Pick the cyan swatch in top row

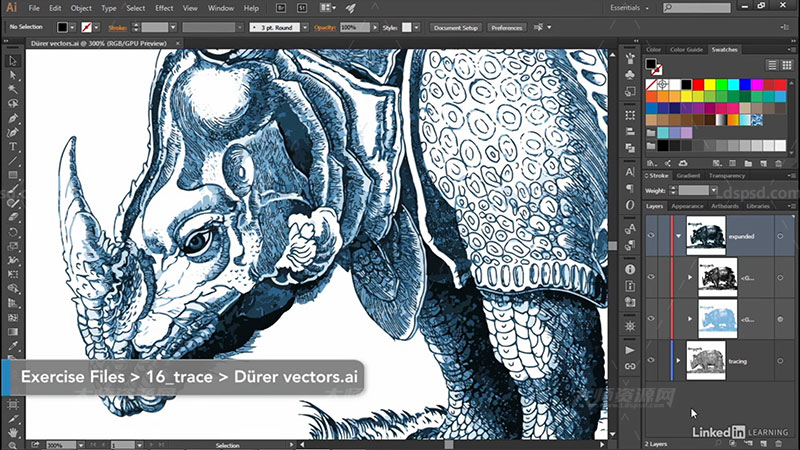click(734, 85)
